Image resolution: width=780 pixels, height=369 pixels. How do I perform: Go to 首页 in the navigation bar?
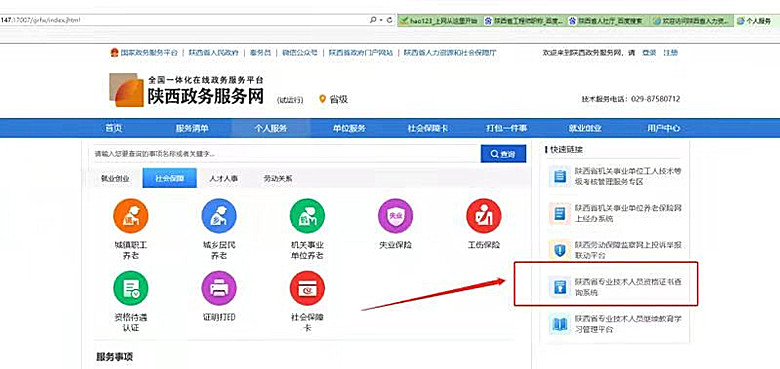pyautogui.click(x=113, y=128)
